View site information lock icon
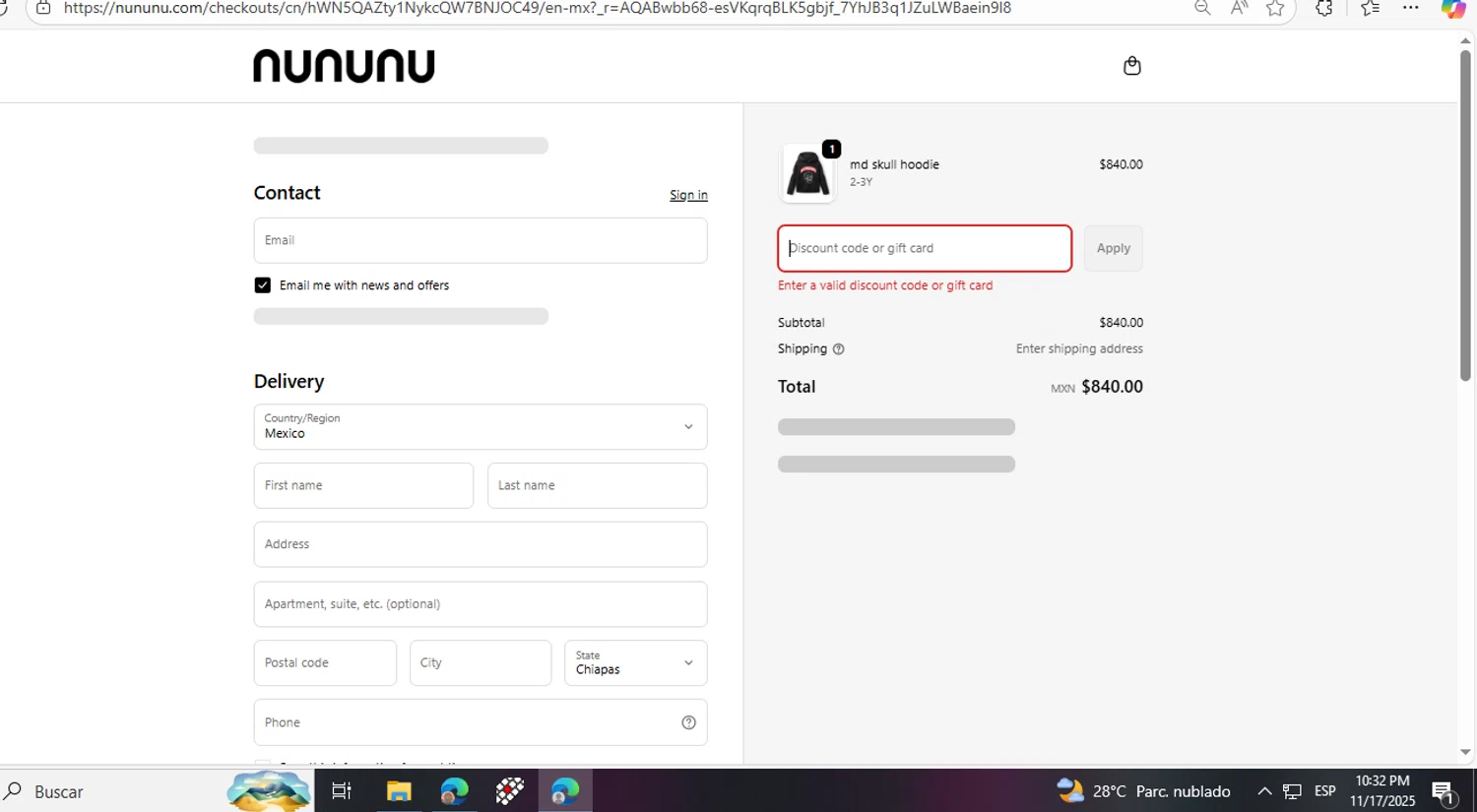This screenshot has width=1477, height=812. coord(43,8)
